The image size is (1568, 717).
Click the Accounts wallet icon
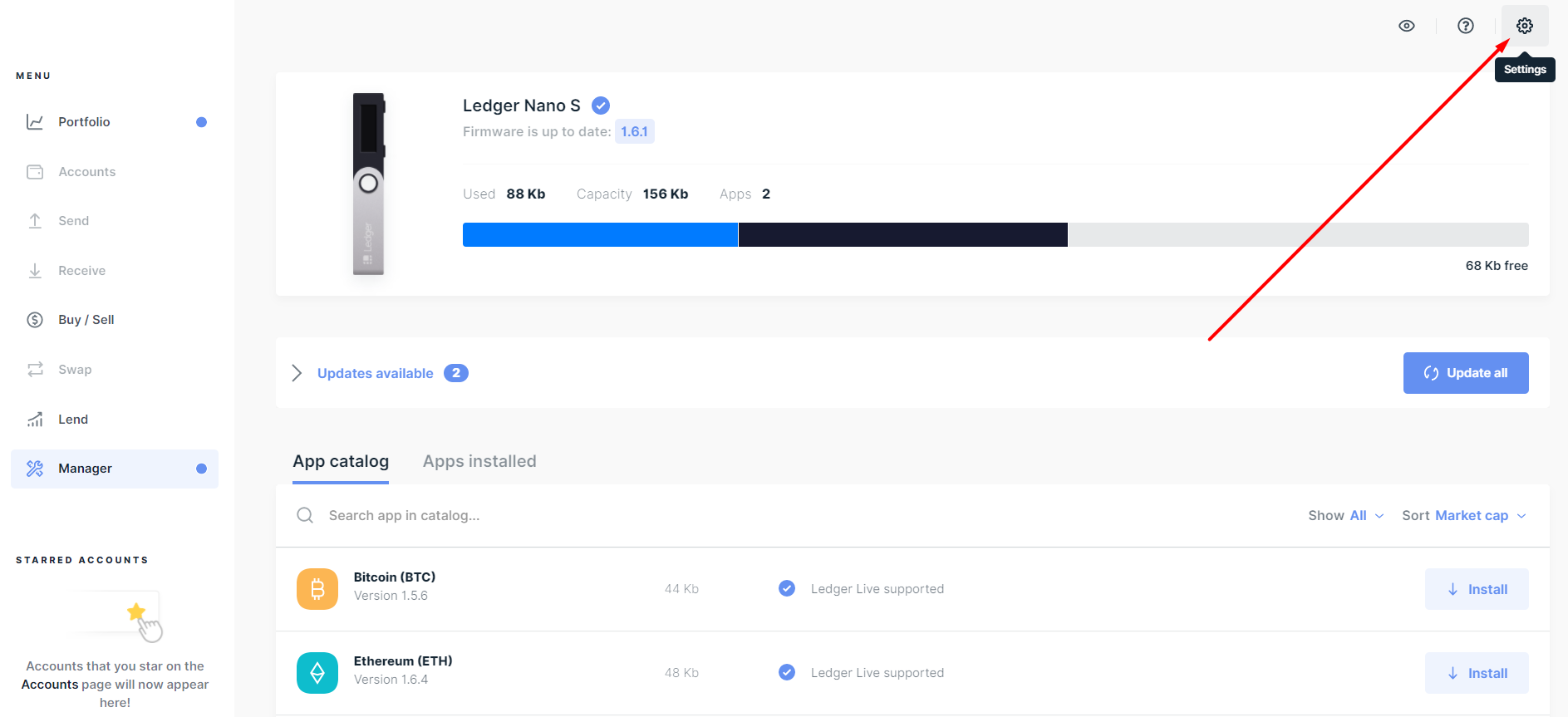click(x=35, y=172)
